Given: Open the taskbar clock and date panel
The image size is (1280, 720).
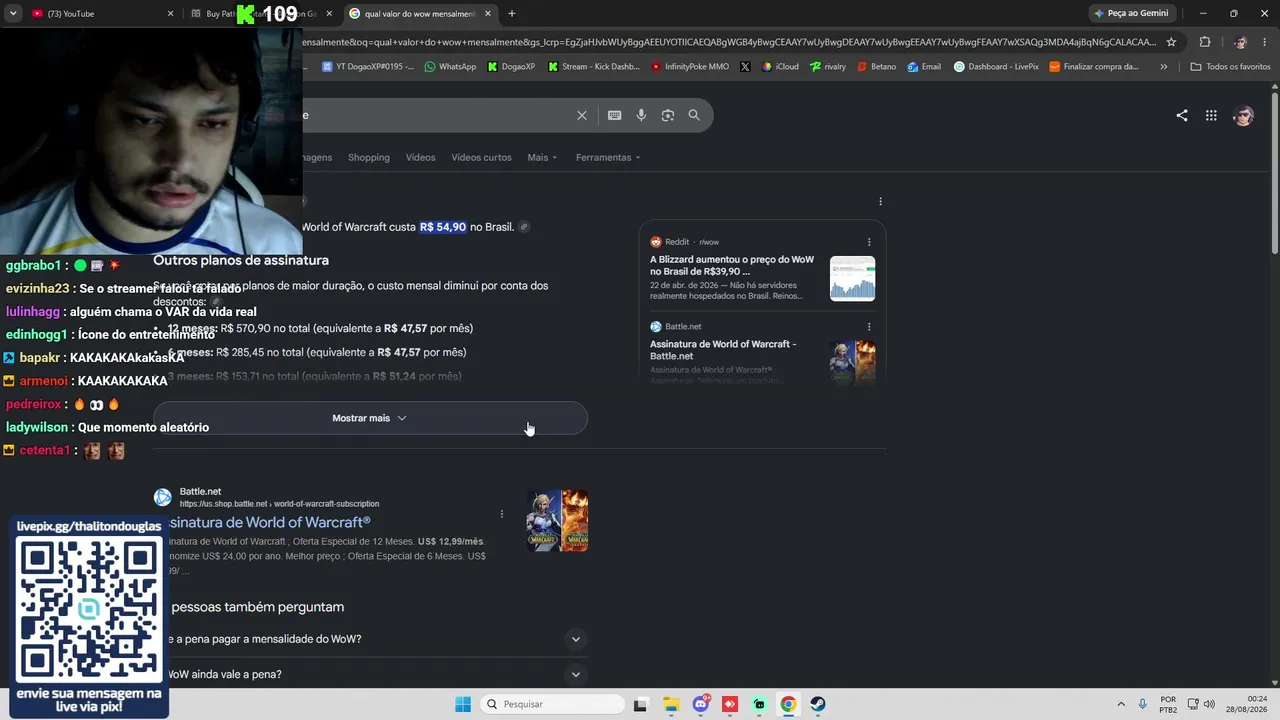Looking at the screenshot, I should (1249, 704).
